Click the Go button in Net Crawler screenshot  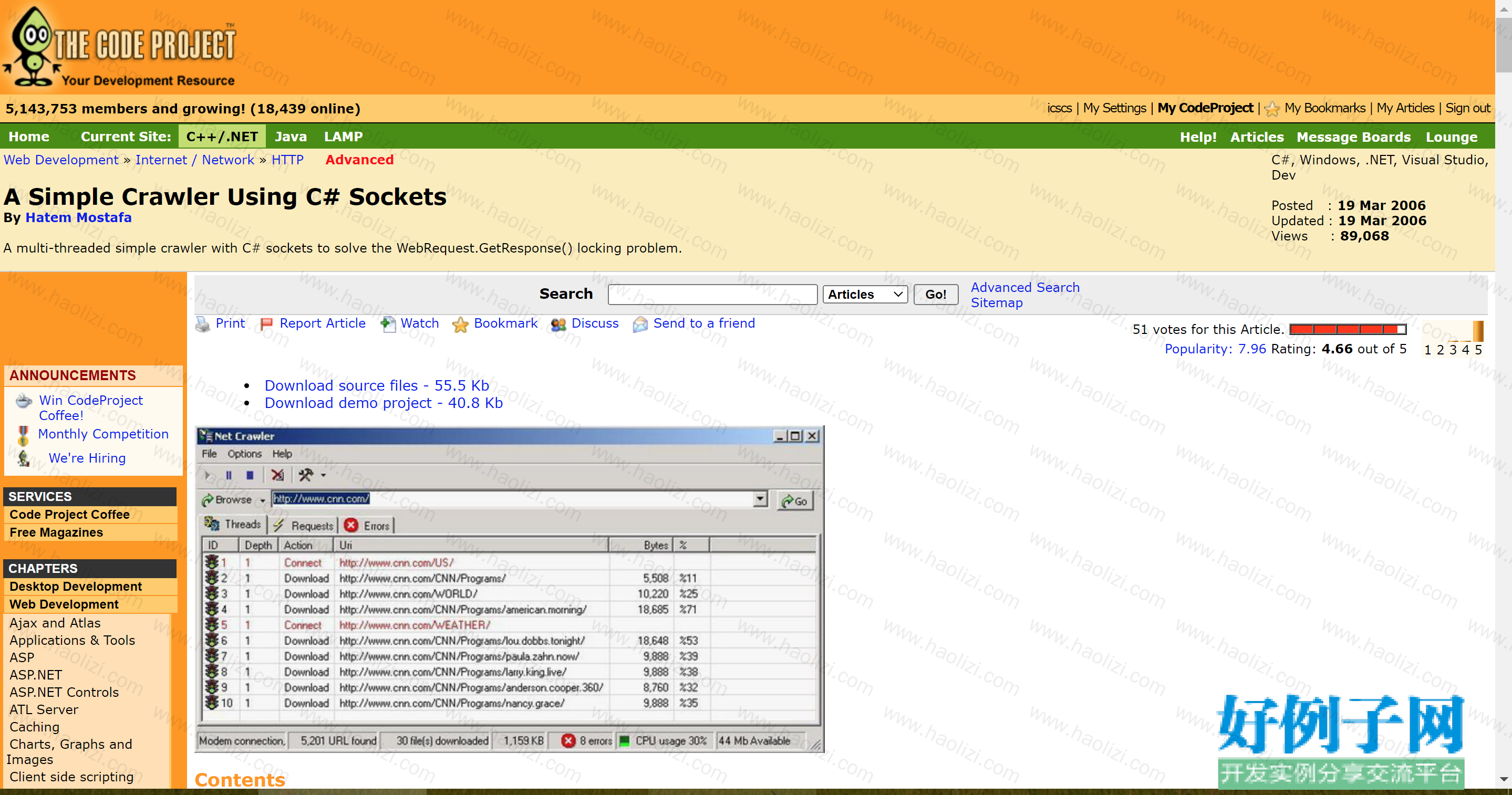795,500
